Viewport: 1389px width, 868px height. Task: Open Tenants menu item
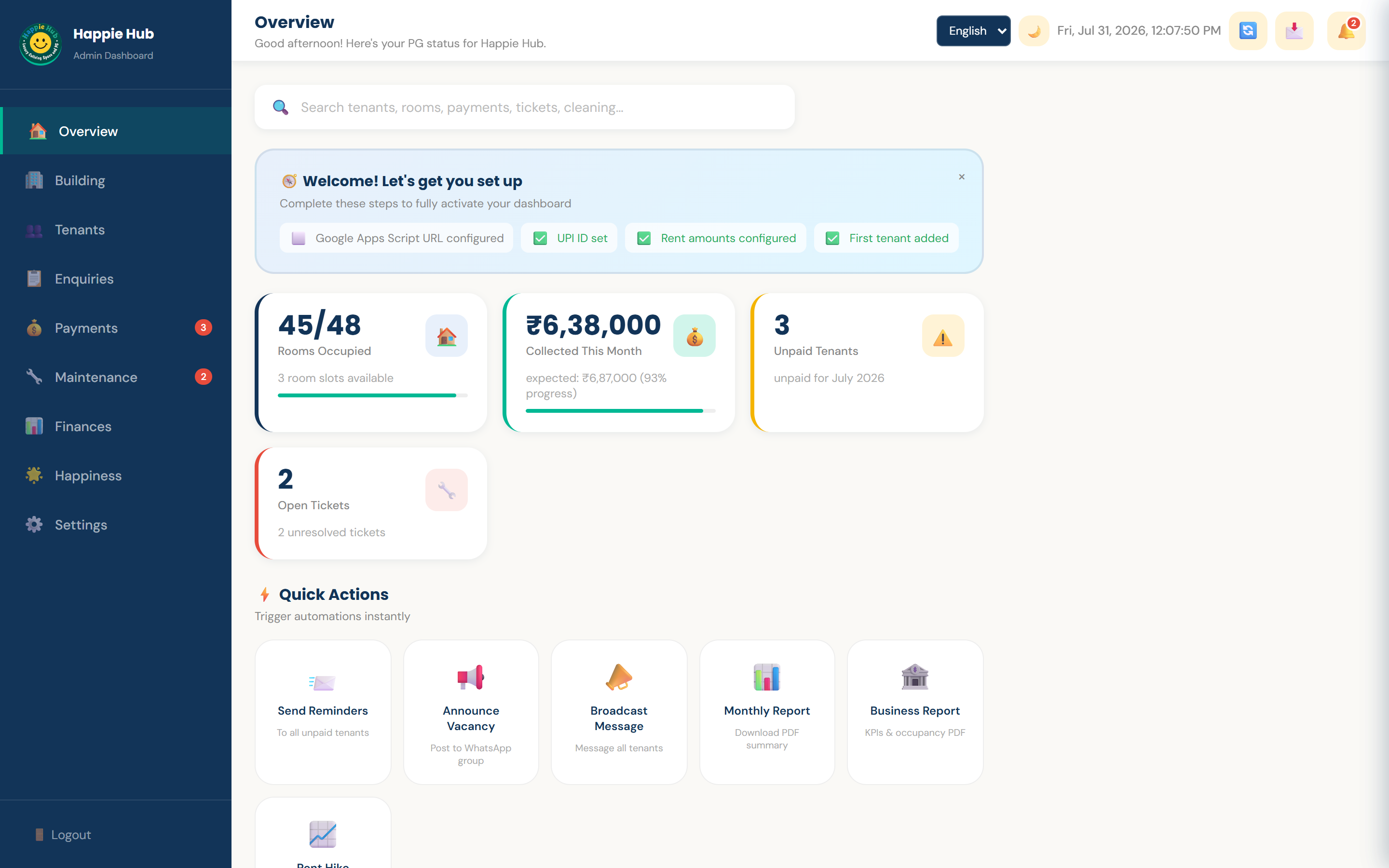[116, 230]
